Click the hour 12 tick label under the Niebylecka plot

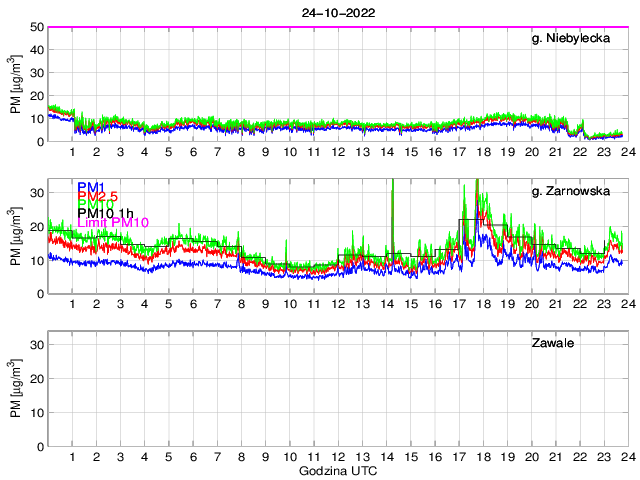coord(338,152)
